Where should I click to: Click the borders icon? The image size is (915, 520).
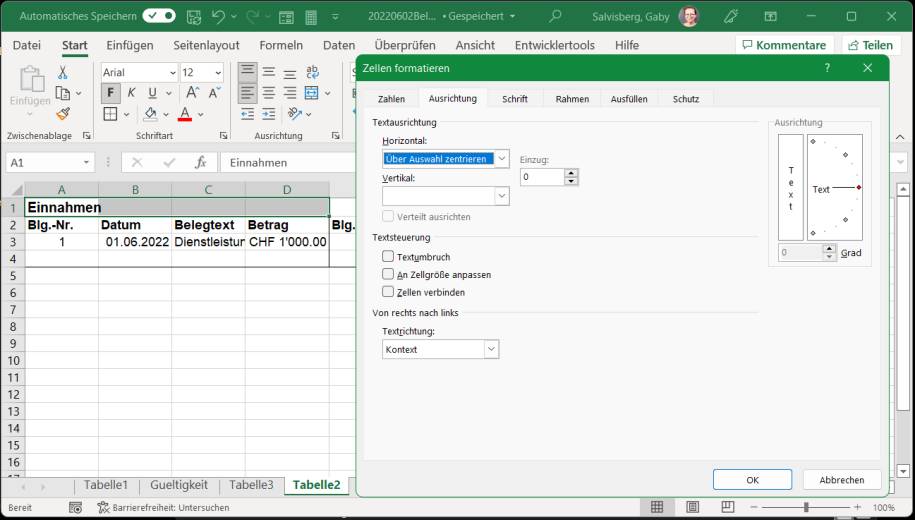(x=110, y=114)
